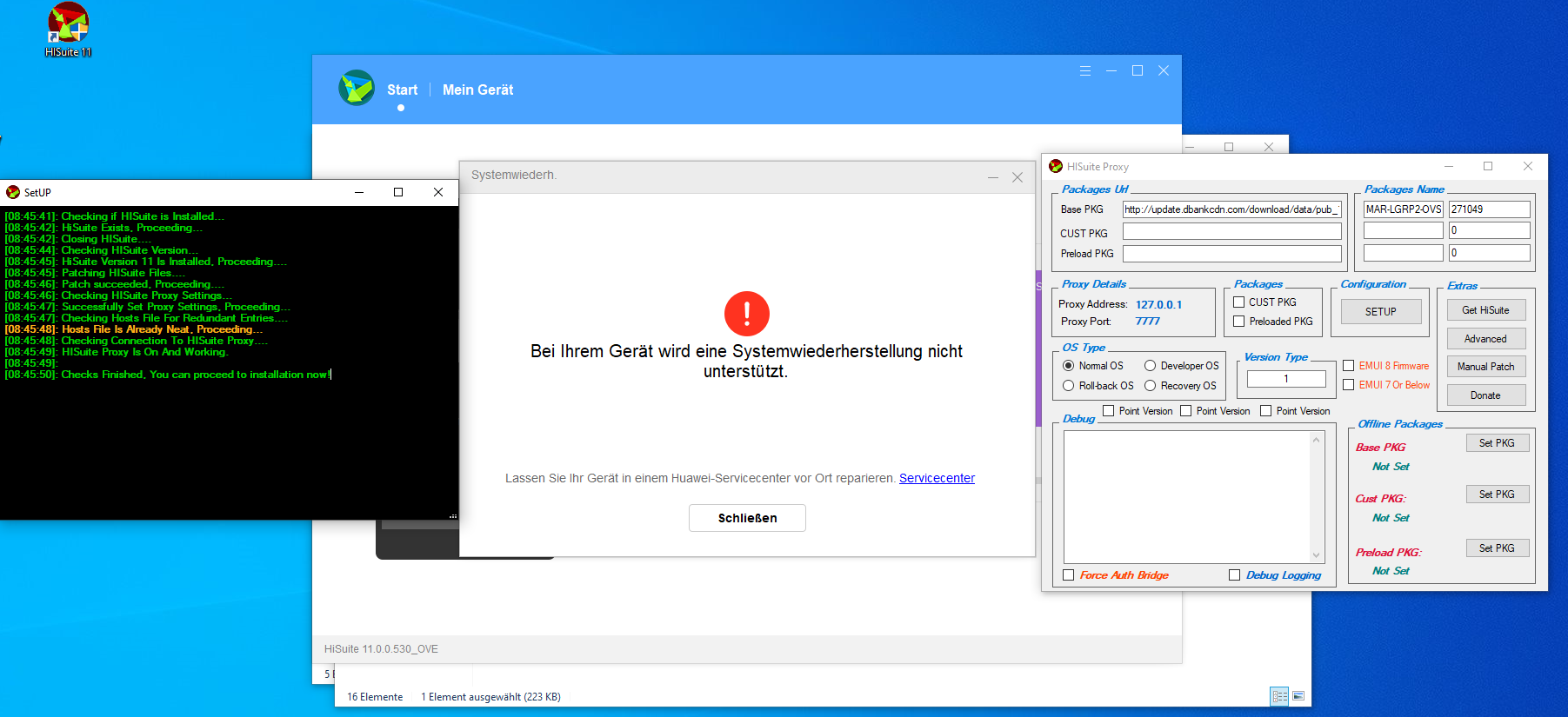The image size is (1568, 717).
Task: Click the Debug box scroll up arrow
Action: click(1316, 440)
